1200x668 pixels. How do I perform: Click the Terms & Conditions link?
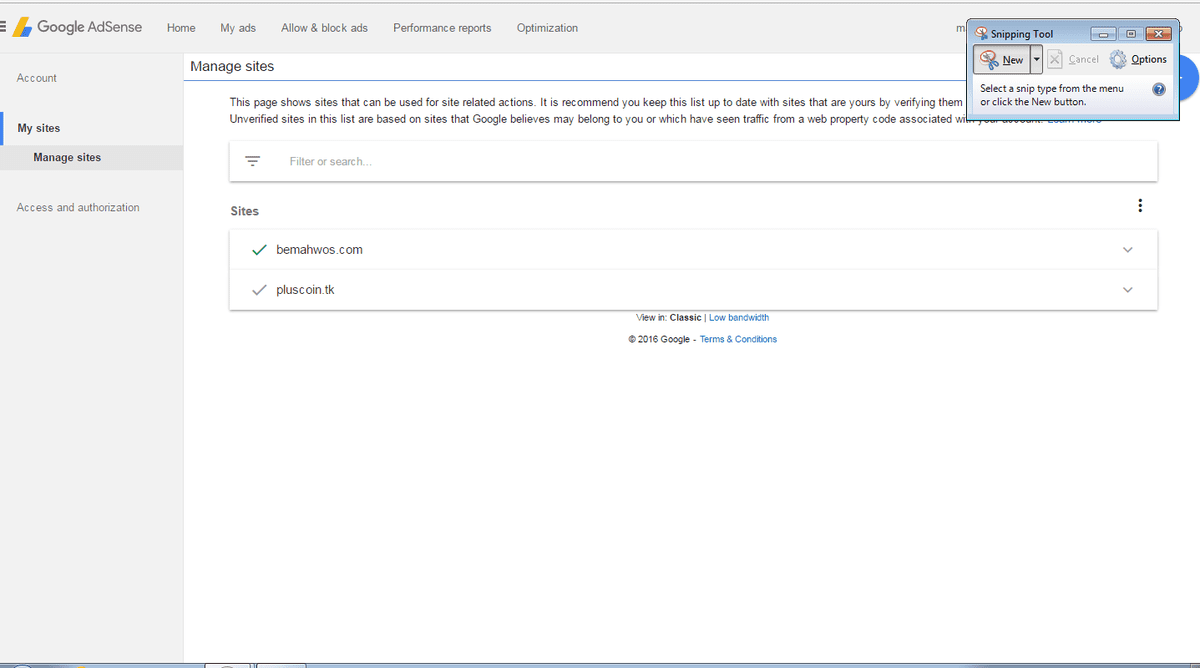pyautogui.click(x=738, y=339)
